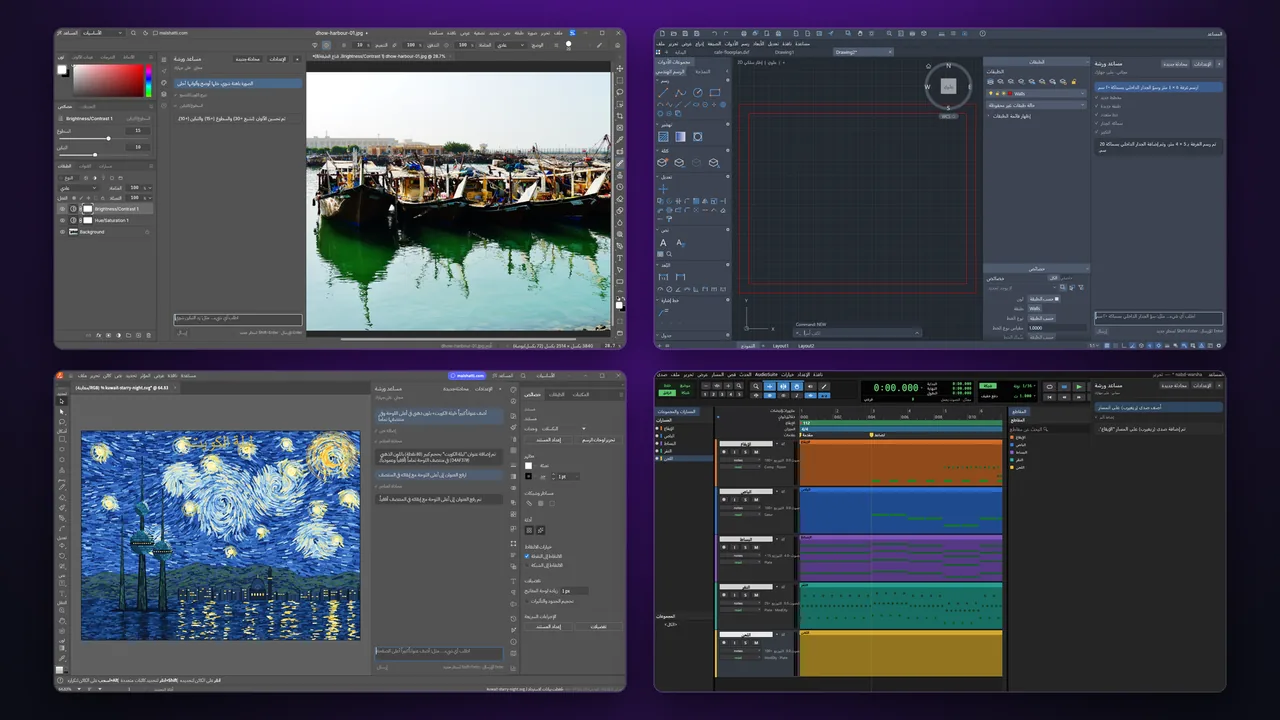Uncheck الالتقاط إلى النقطة in the vector editor
1280x720 pixels.
(x=527, y=556)
